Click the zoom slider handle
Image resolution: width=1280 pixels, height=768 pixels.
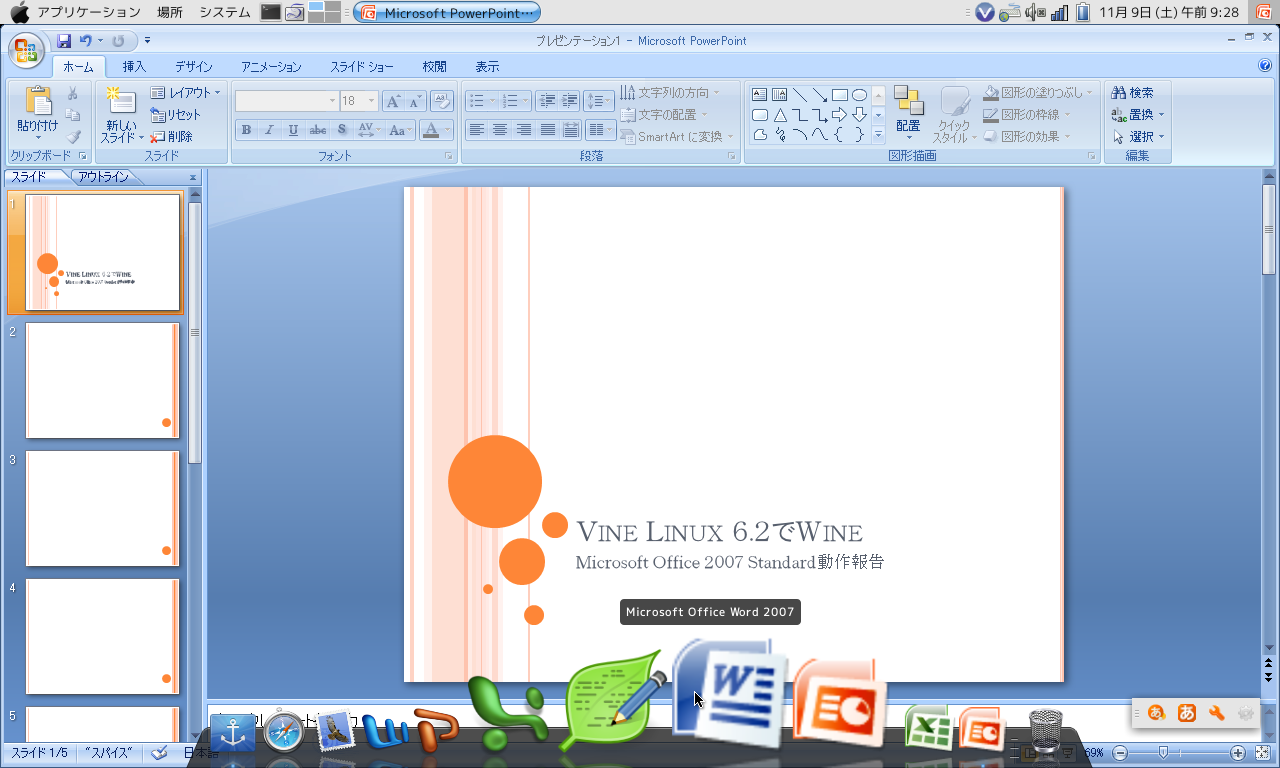[1163, 752]
